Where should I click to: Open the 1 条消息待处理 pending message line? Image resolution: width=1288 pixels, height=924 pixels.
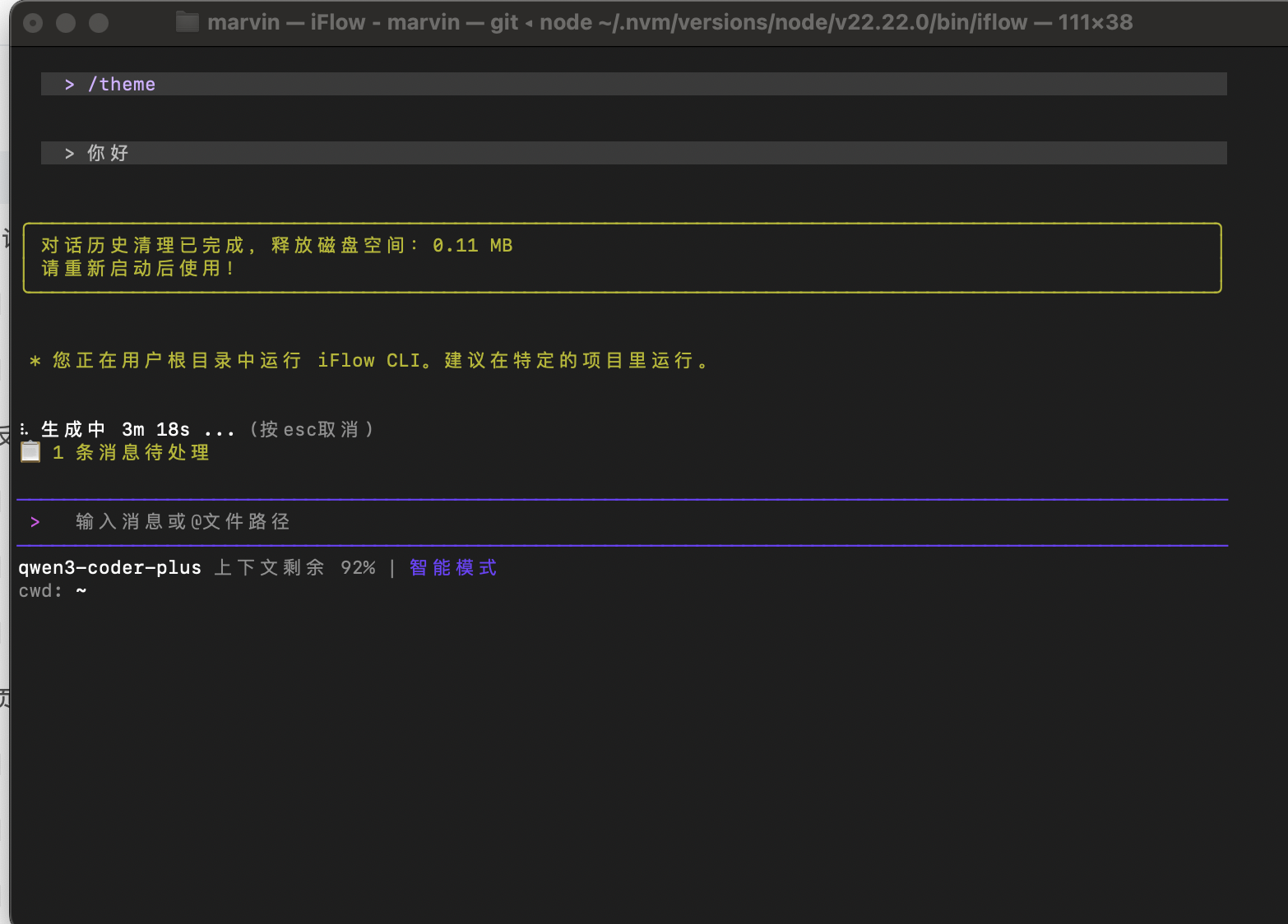click(x=131, y=453)
